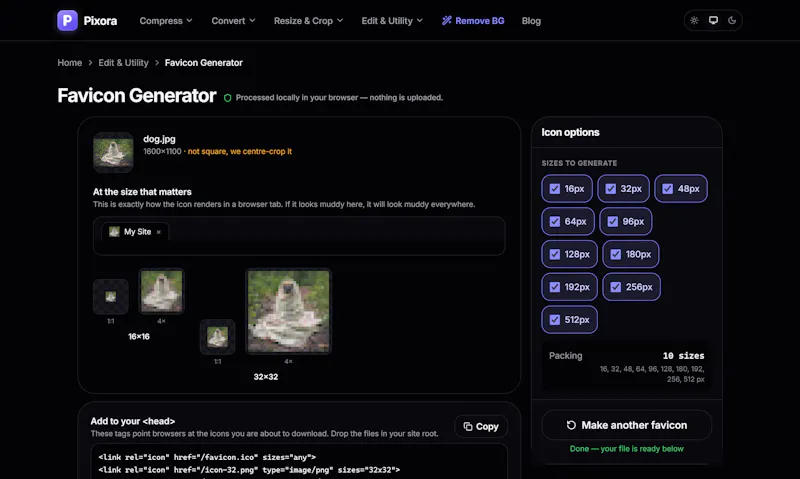Screen dimensions: 800x479
Task: Click the favicon in the My Site tab
Action: pyautogui.click(x=114, y=232)
